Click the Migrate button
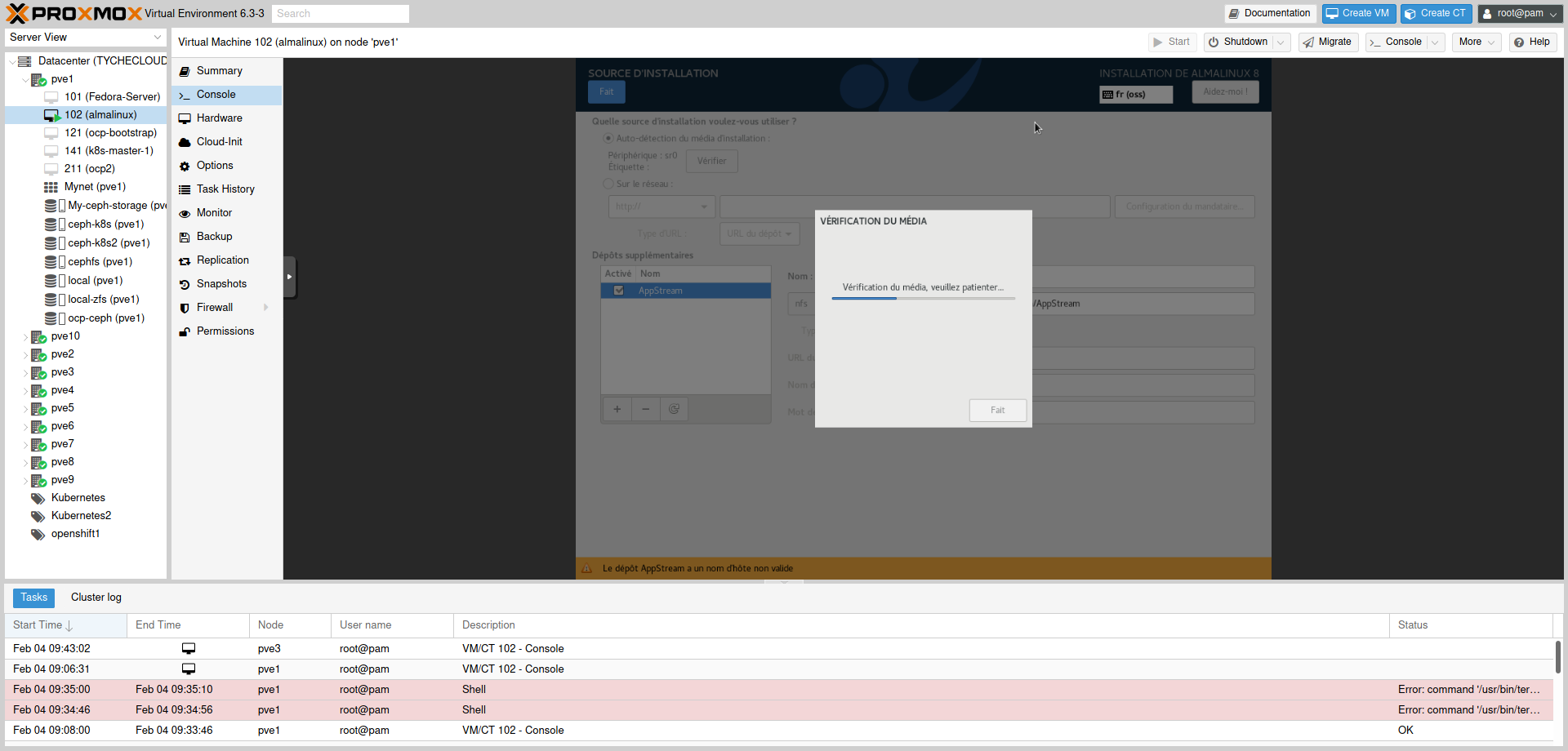The height and width of the screenshot is (751, 1568). (x=1327, y=42)
